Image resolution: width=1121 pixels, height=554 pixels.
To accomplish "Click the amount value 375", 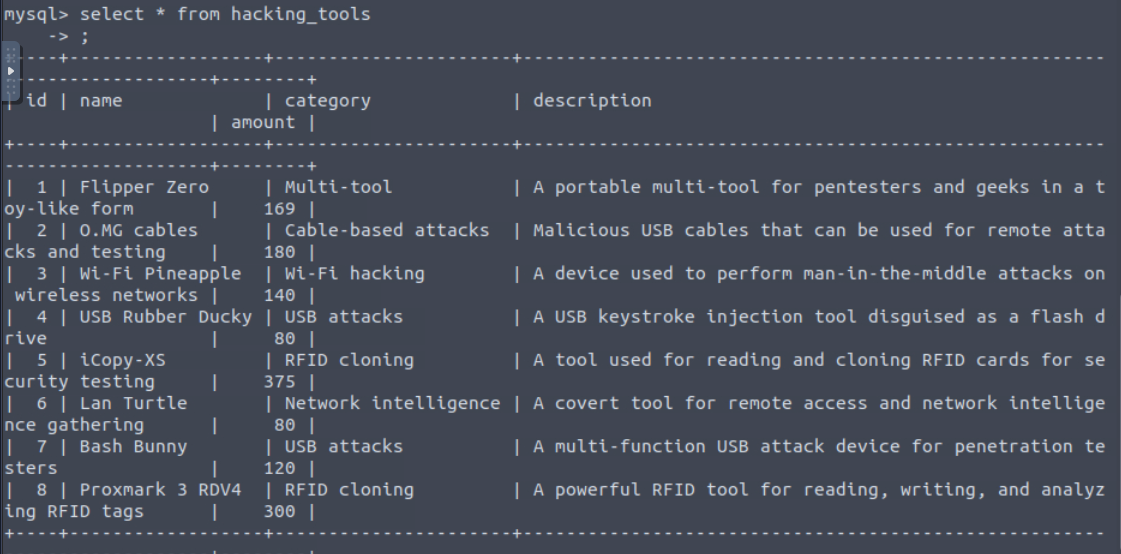I will pyautogui.click(x=279, y=382).
